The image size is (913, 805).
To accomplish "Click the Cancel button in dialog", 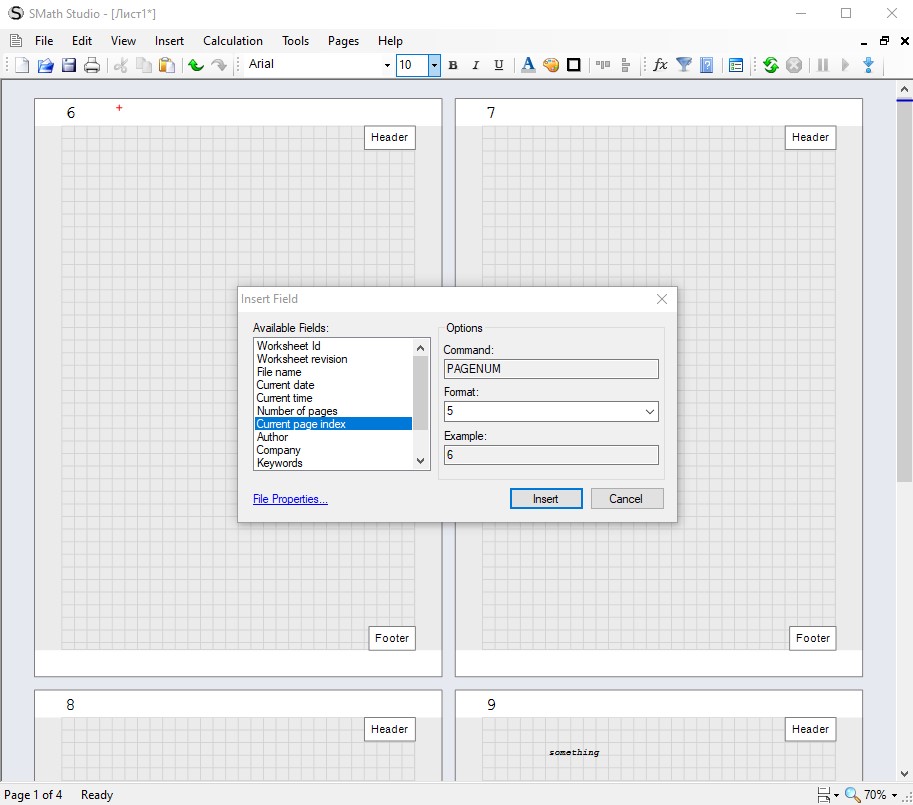I will tap(626, 499).
